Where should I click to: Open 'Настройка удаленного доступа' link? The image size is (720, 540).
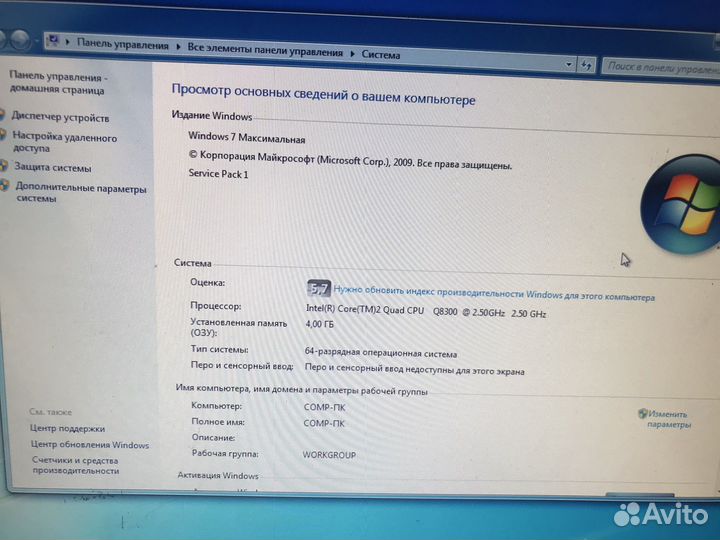(x=65, y=142)
